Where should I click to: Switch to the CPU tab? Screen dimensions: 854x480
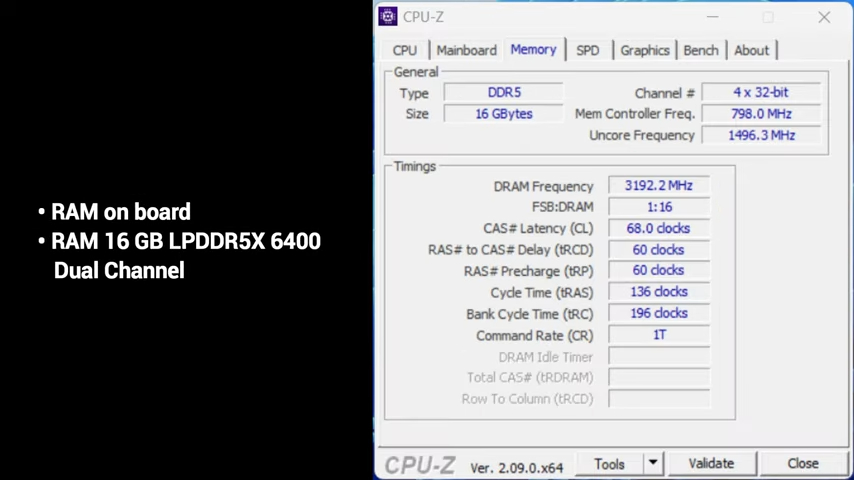[405, 51]
